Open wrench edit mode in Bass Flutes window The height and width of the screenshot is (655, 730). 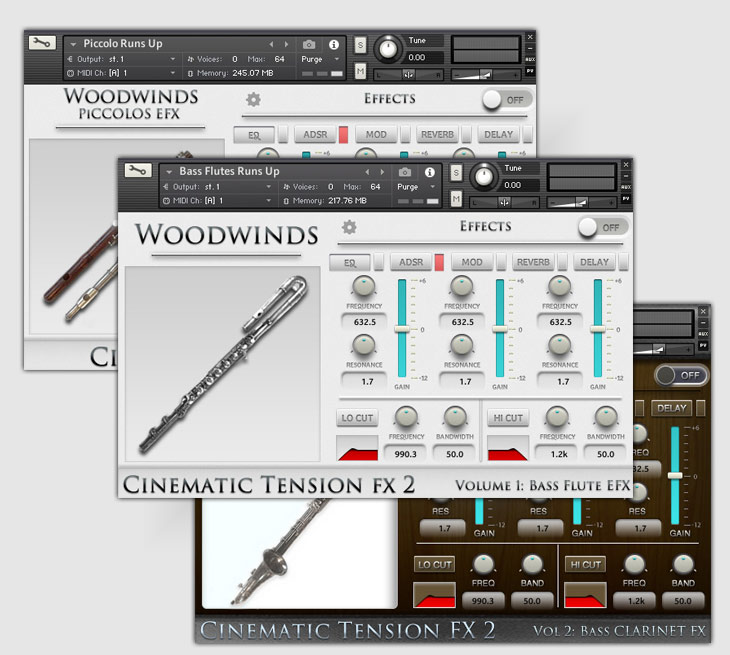138,170
